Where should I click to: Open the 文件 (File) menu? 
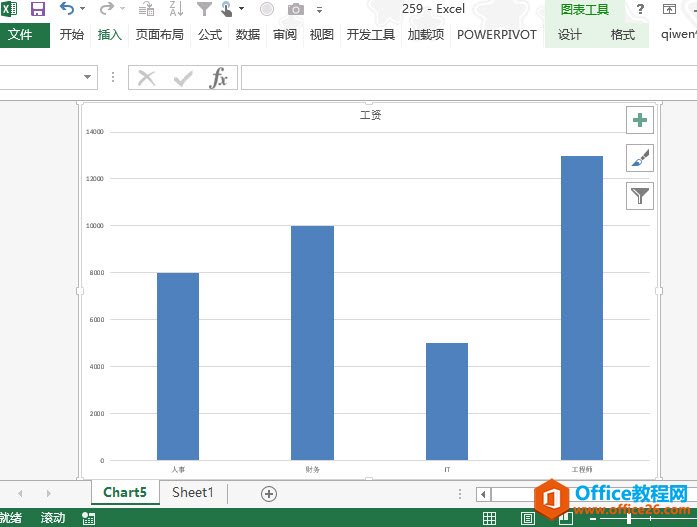click(x=21, y=34)
